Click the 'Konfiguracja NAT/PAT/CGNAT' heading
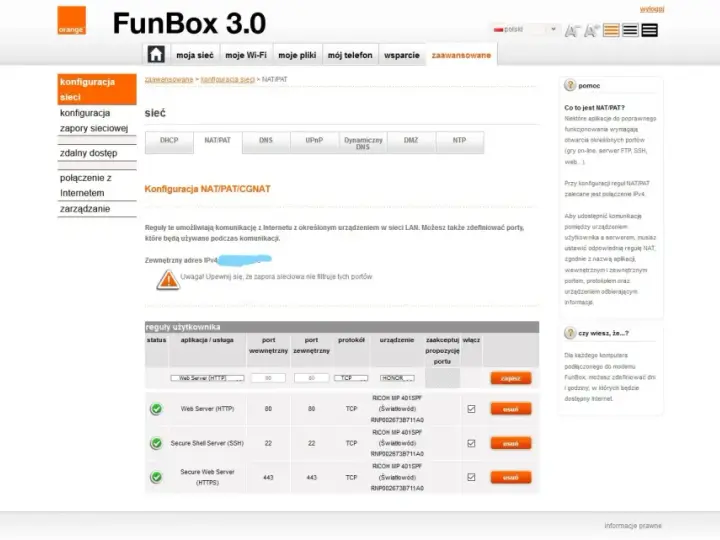Image resolution: width=720 pixels, height=540 pixels. pyautogui.click(x=208, y=189)
